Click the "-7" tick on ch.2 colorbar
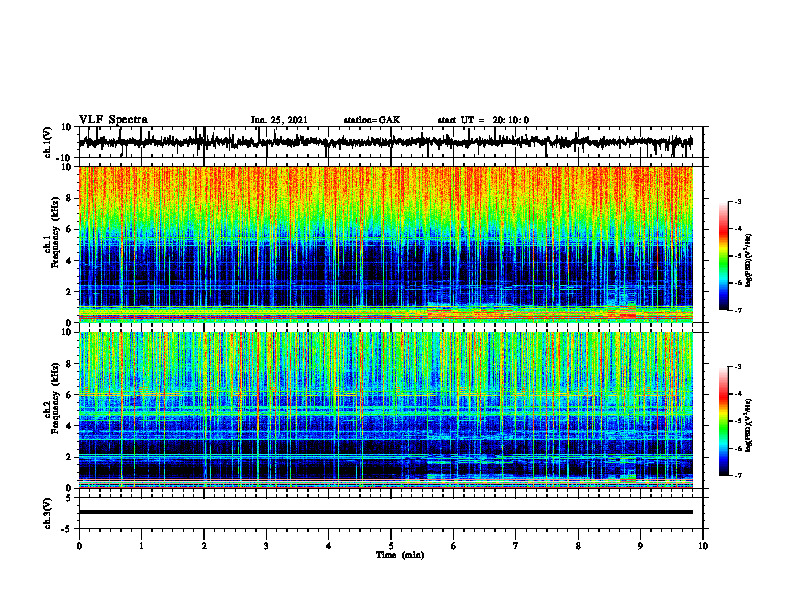 coord(738,476)
